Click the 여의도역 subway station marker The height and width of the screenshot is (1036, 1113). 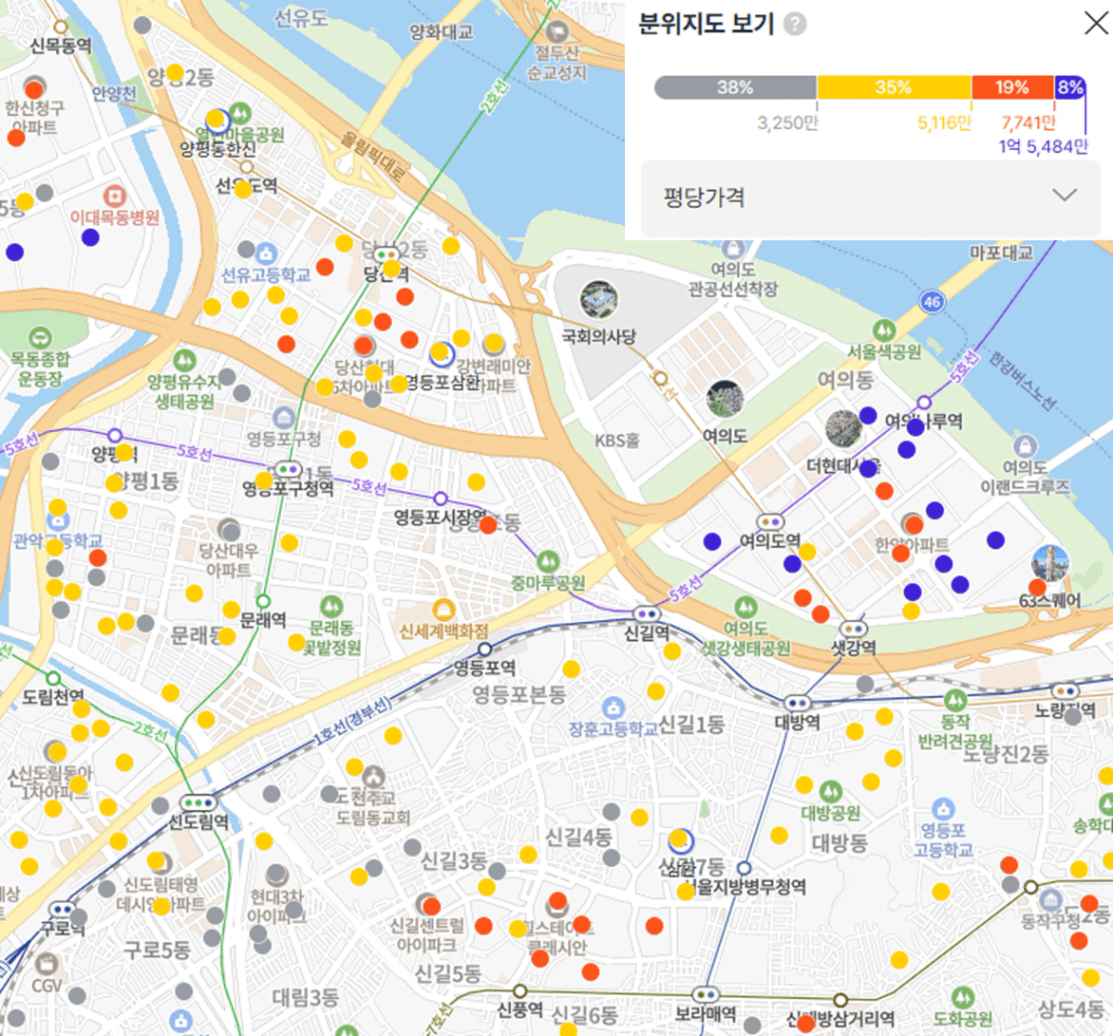tap(771, 522)
